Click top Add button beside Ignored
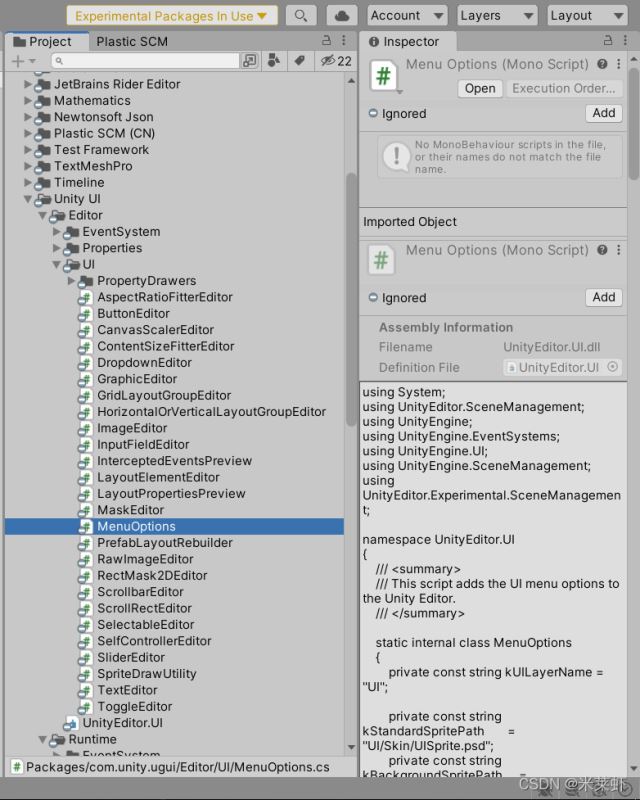Viewport: 640px width, 800px height. (604, 113)
